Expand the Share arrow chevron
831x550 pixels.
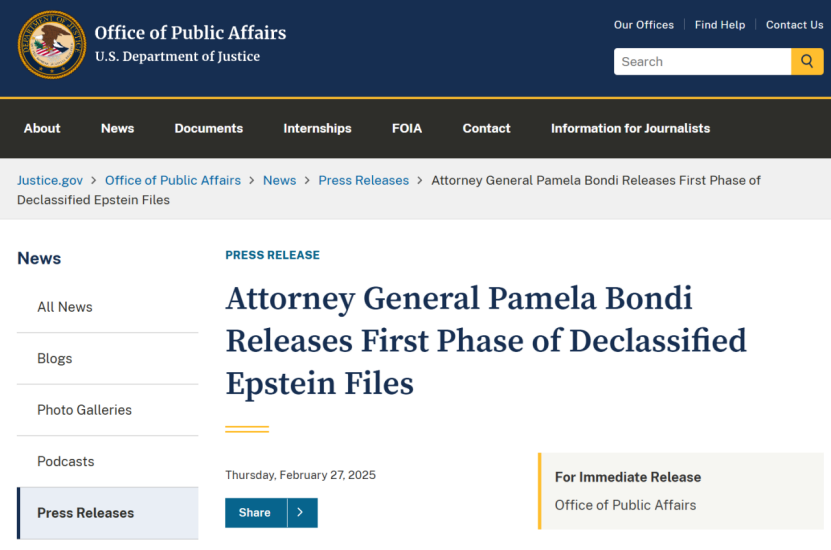tap(302, 512)
